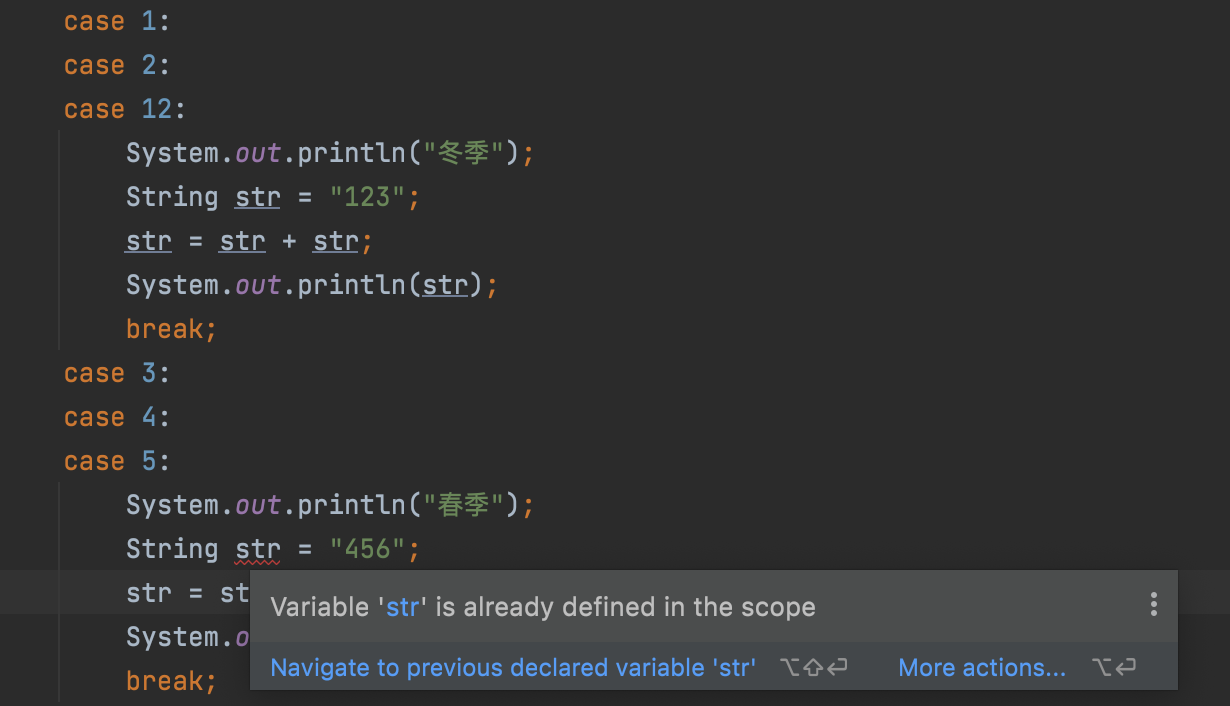Viewport: 1230px width, 706px height.
Task: Click on the 'case 5:' label
Action: coord(117,461)
